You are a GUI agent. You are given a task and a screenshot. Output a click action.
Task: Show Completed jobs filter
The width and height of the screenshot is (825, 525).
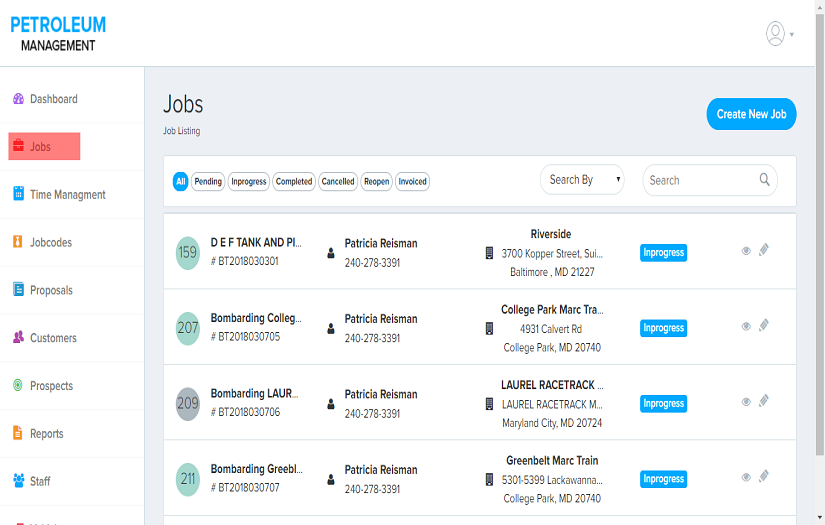294,181
